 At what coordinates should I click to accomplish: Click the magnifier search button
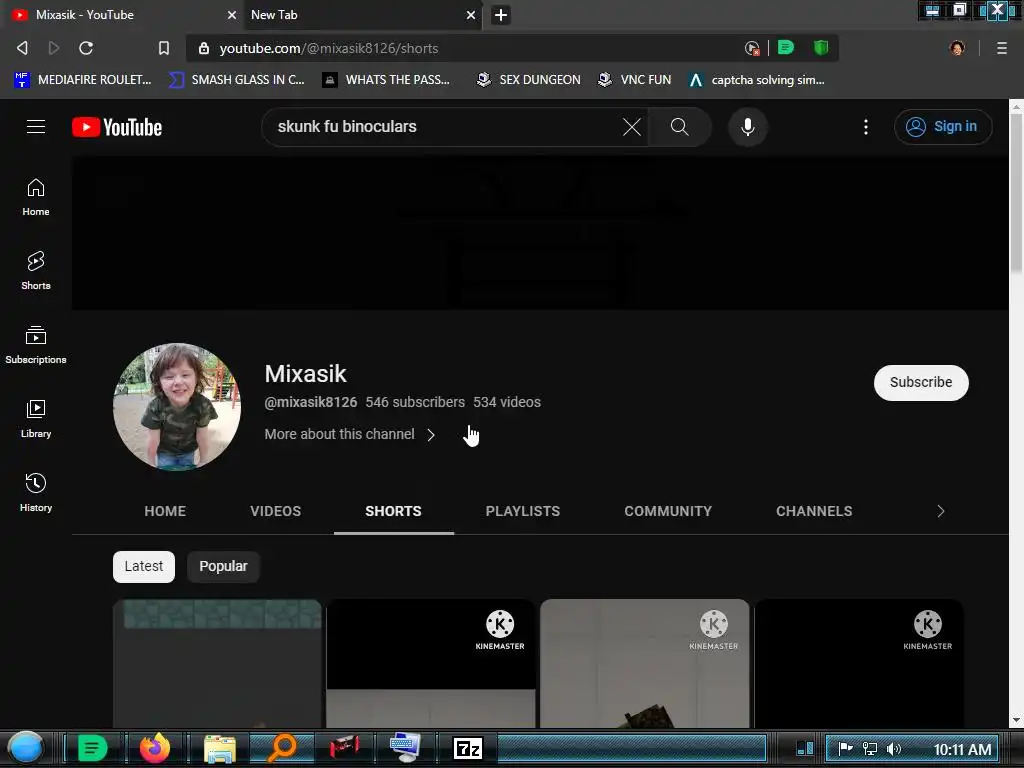point(679,127)
